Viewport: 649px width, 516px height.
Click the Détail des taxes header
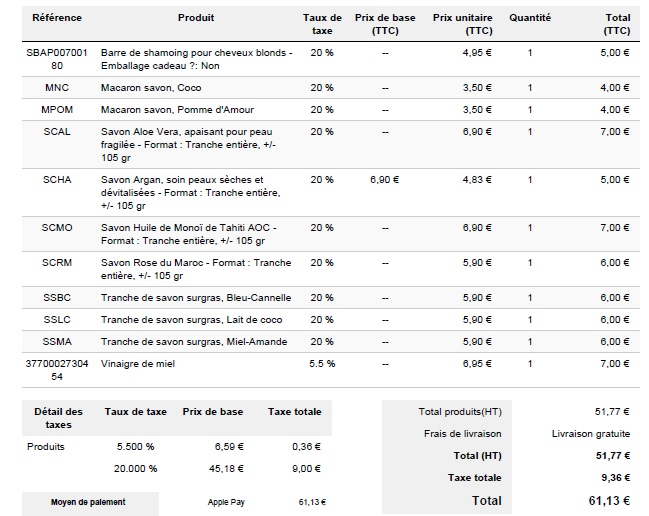point(57,418)
